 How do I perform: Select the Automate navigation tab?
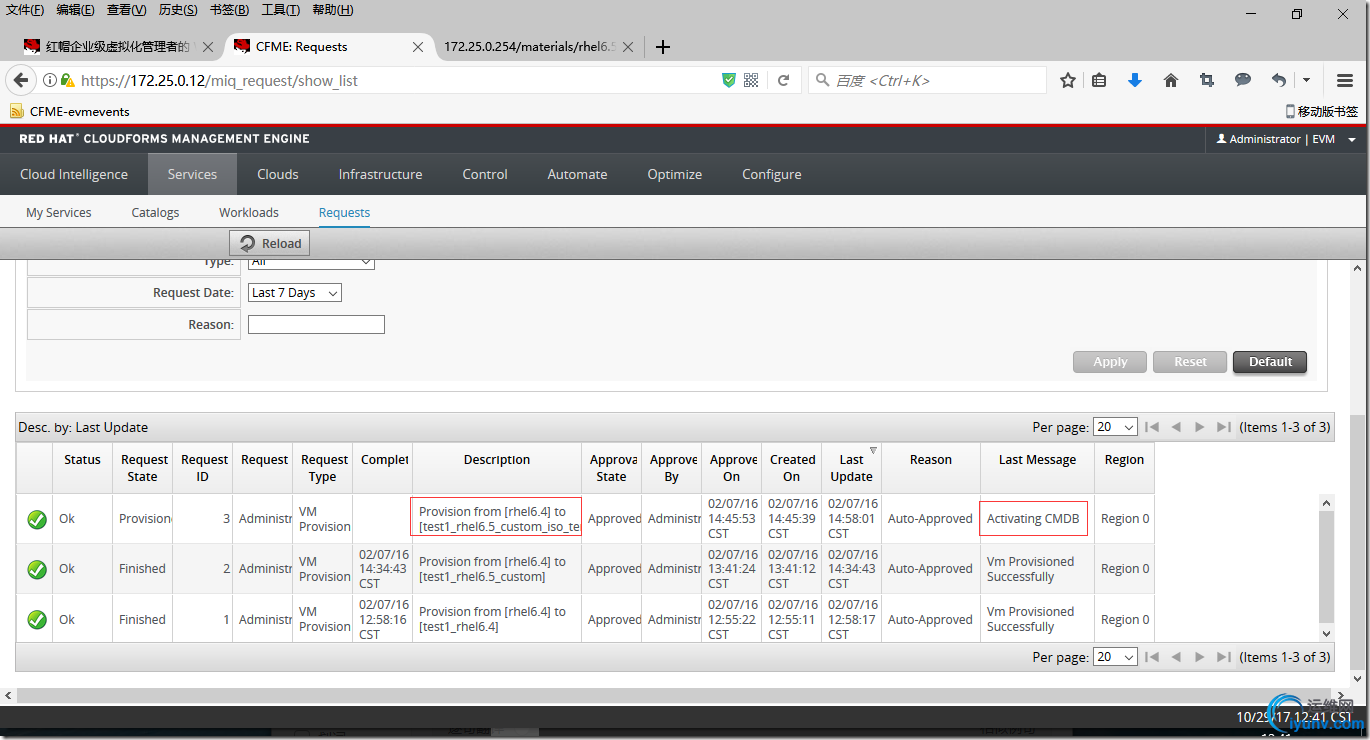click(577, 174)
